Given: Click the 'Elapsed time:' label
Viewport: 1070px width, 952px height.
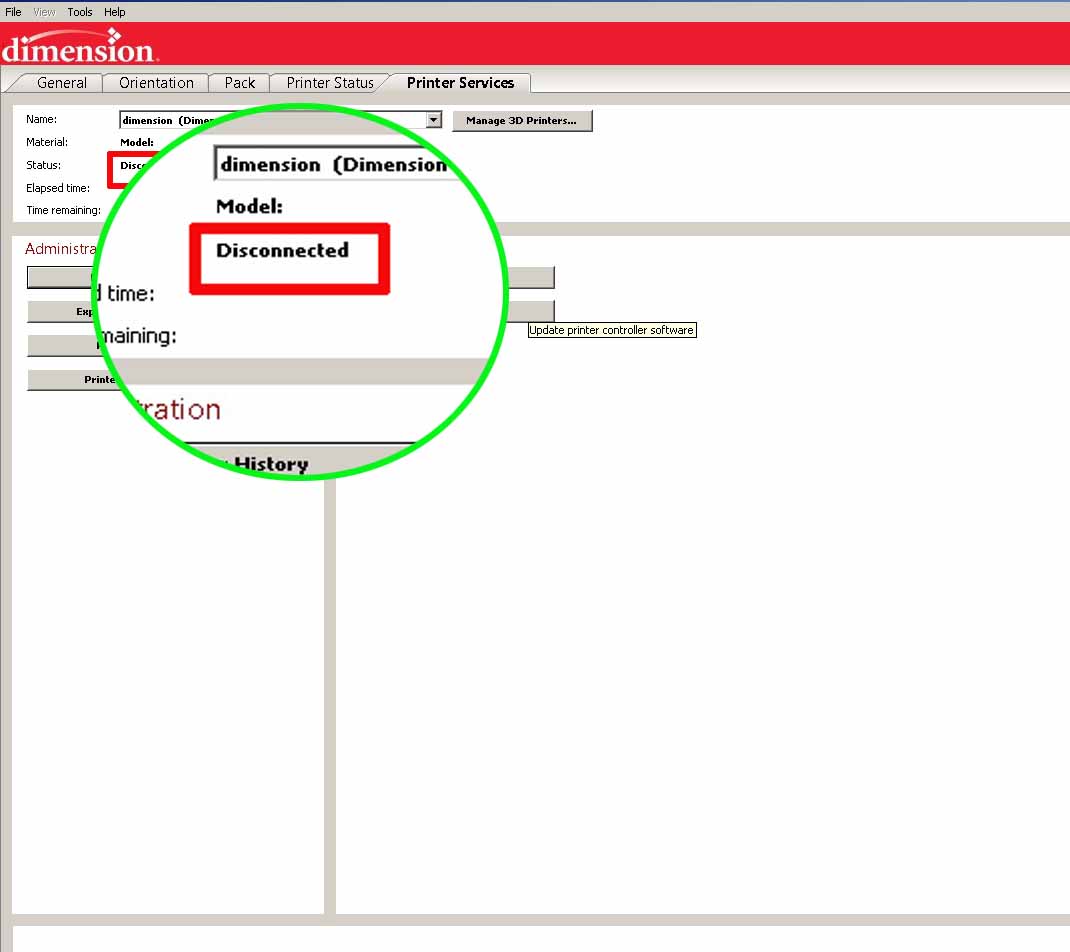Looking at the screenshot, I should coord(57,188).
